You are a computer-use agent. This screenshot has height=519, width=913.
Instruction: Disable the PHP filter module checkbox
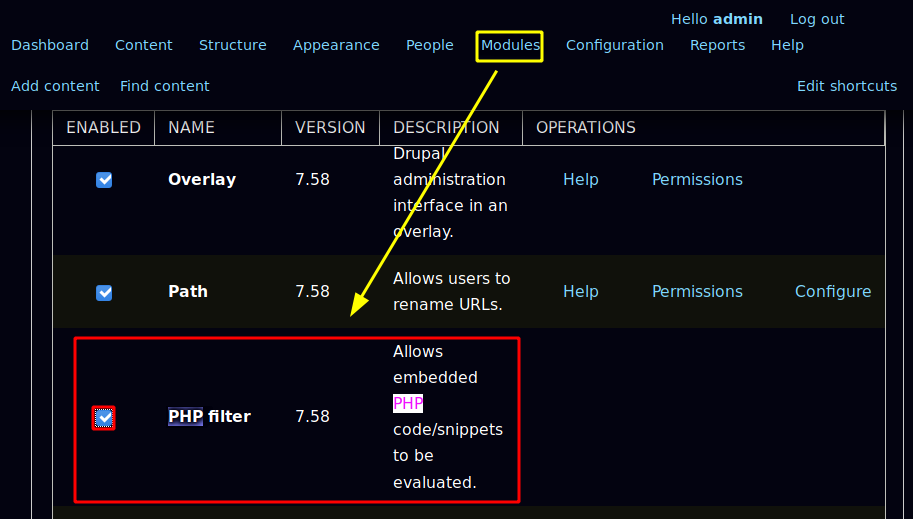(104, 417)
